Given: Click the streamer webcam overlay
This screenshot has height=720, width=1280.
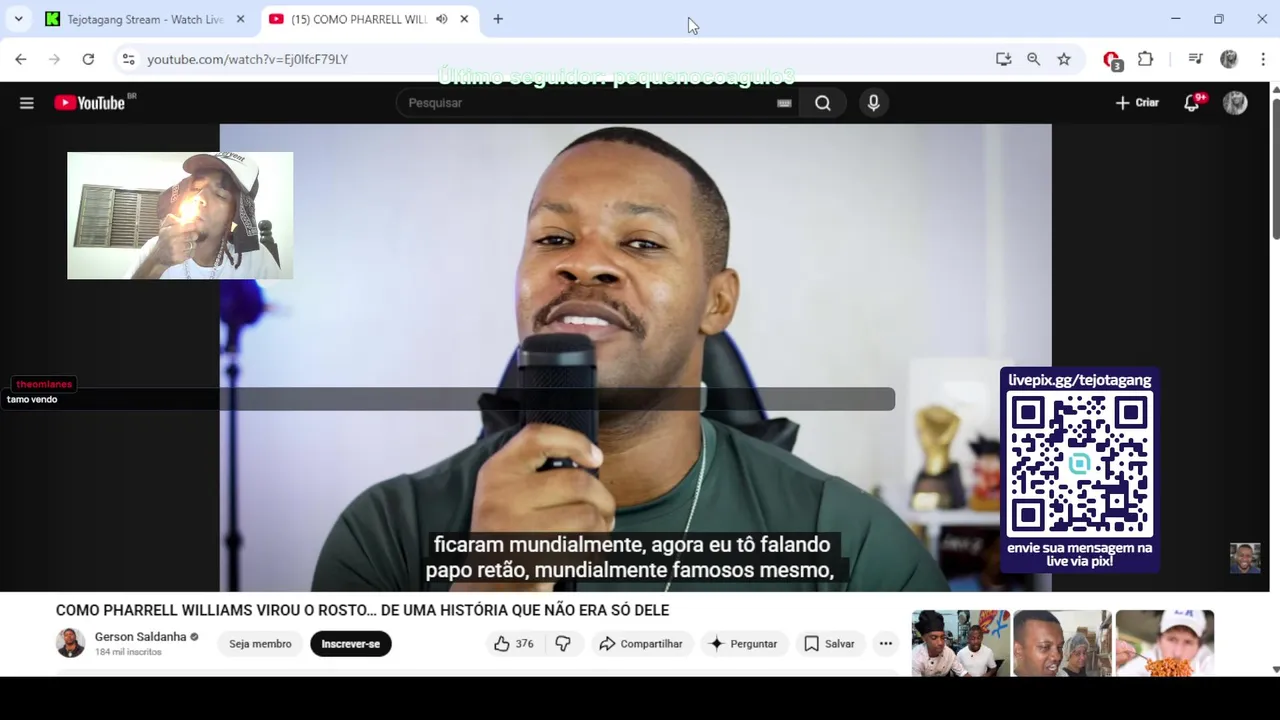Looking at the screenshot, I should pyautogui.click(x=180, y=215).
